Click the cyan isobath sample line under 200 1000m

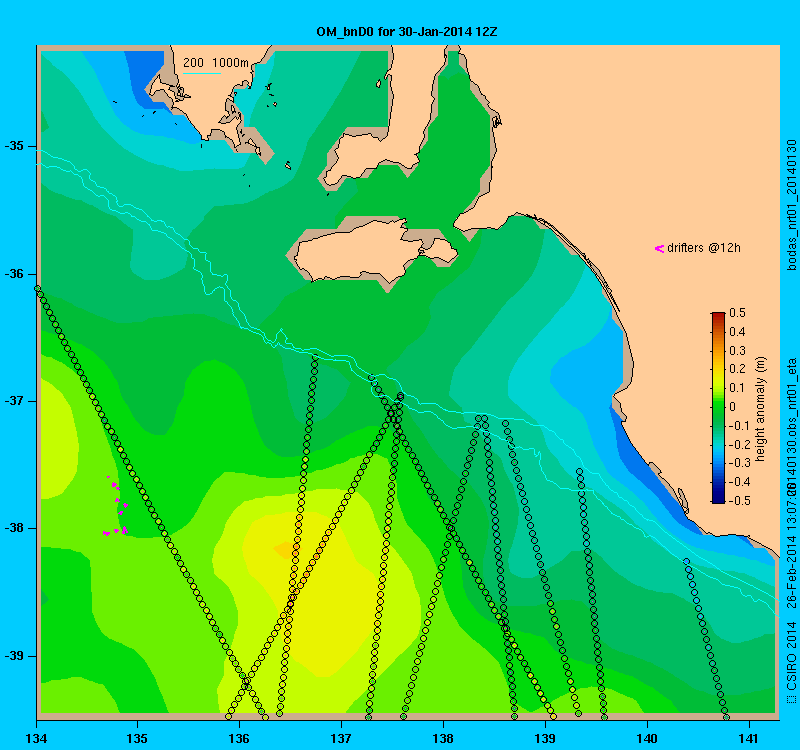[202, 73]
